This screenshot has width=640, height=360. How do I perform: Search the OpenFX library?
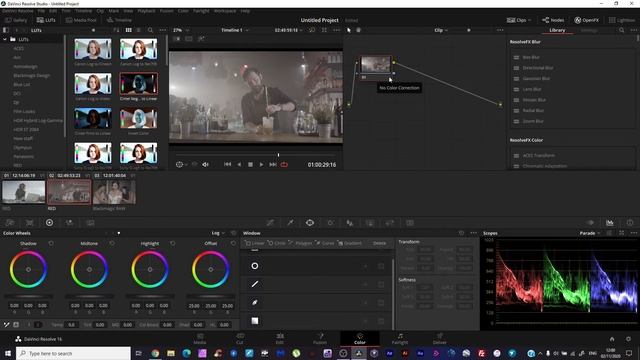pos(621,30)
